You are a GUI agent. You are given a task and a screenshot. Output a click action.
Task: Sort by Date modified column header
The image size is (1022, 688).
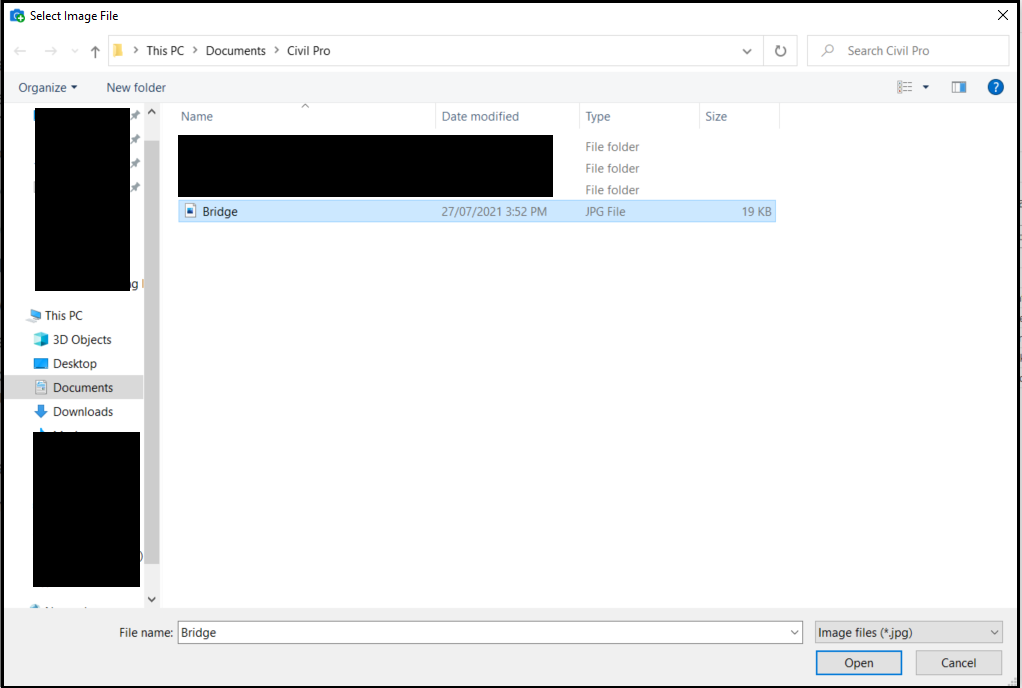(x=480, y=117)
